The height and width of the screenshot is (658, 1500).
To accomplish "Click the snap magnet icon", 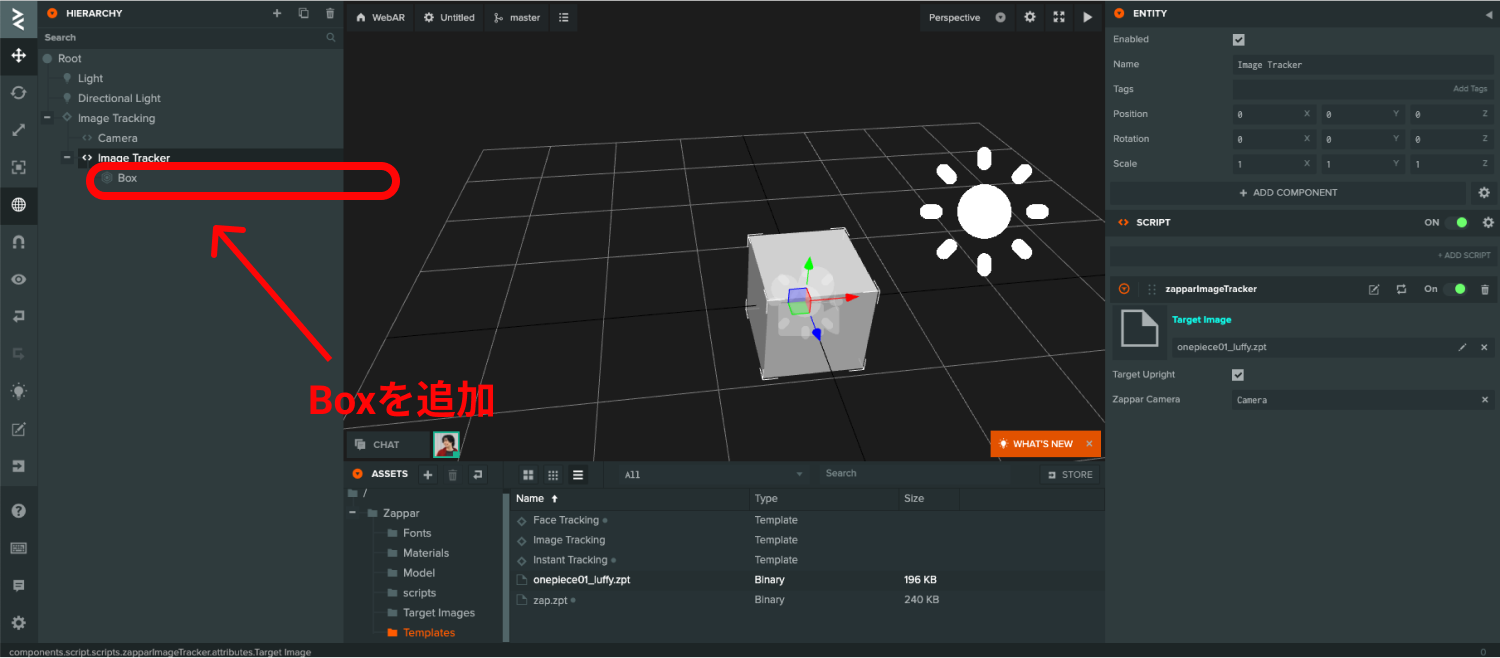I will click(x=18, y=242).
